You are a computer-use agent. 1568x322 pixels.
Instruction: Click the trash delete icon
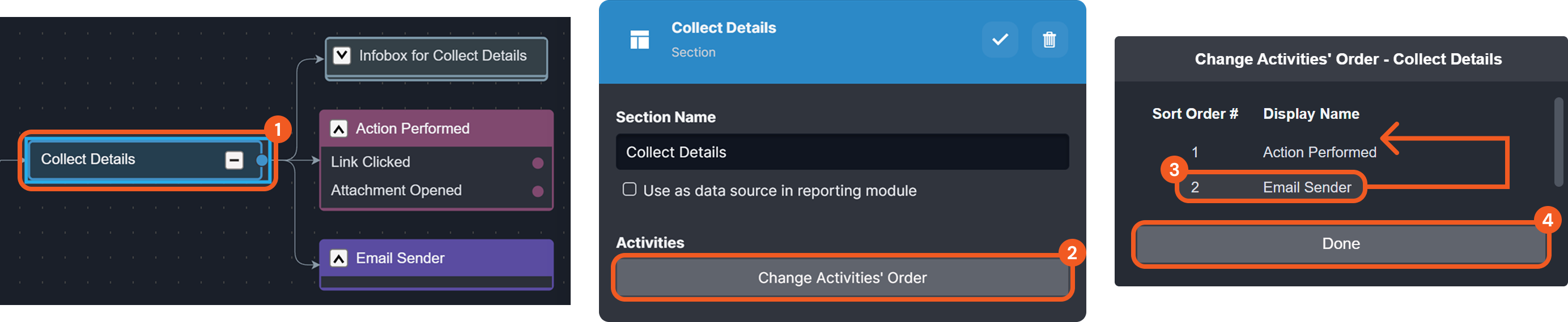point(1049,40)
